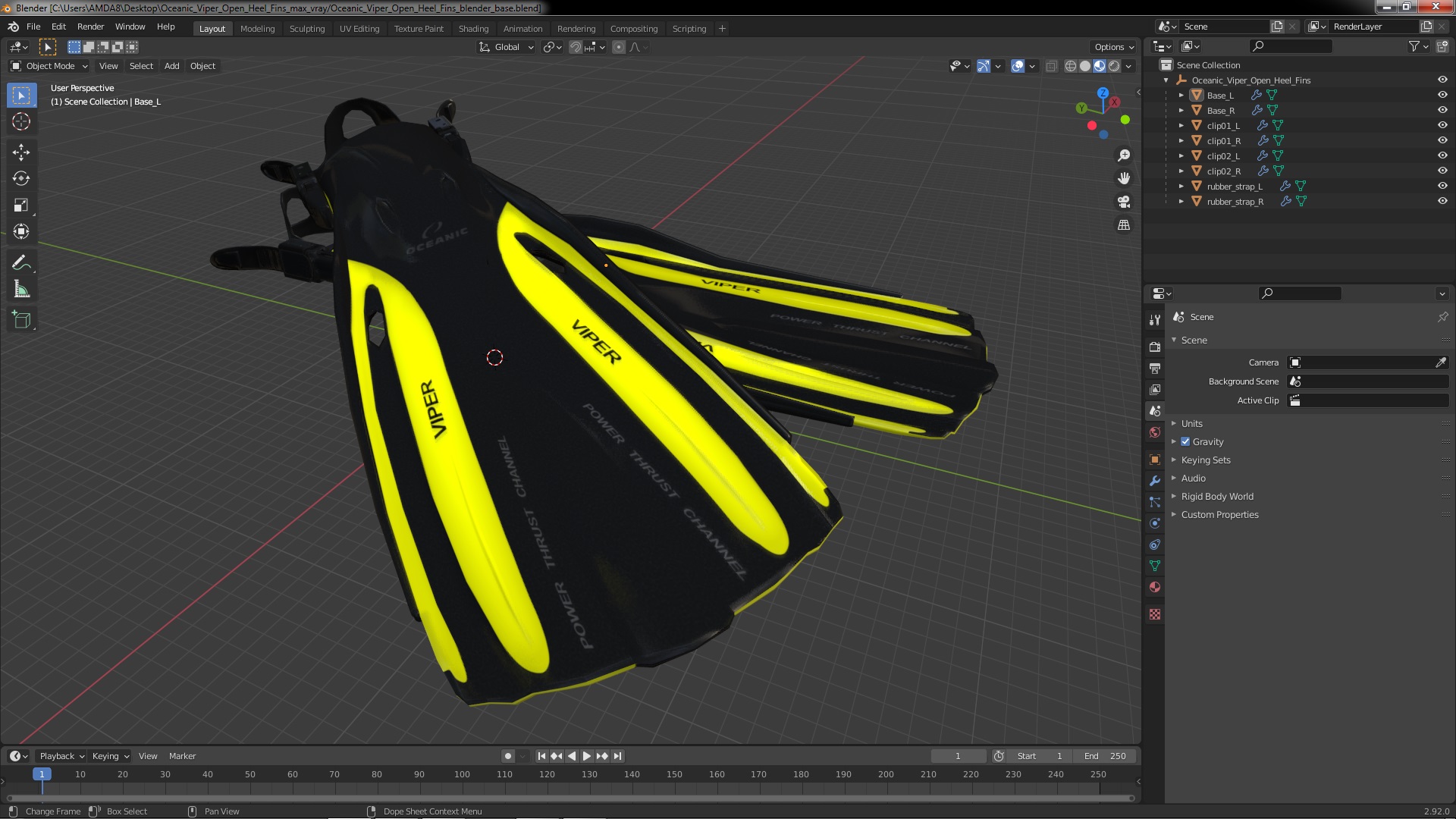Screen dimensions: 1456x819
Task: Click the Camera object field
Action: coord(1360,363)
